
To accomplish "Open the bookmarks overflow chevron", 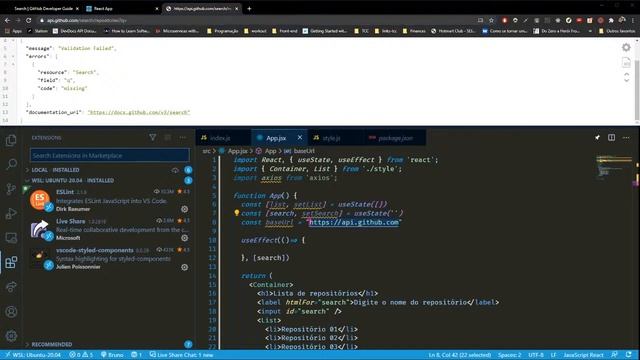I will [x=590, y=31].
